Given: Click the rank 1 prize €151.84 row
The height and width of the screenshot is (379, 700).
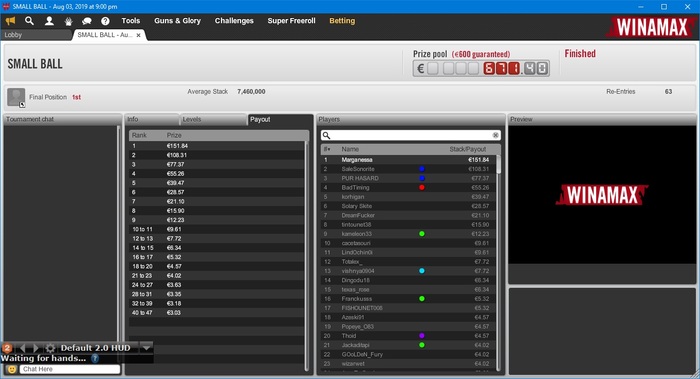Looking at the screenshot, I should click(216, 146).
